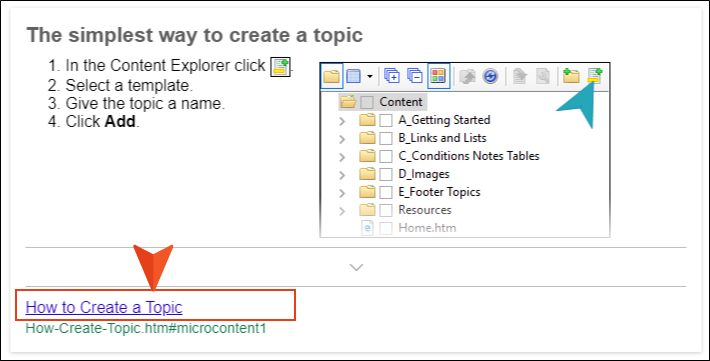The height and width of the screenshot is (361, 710).
Task: Check the E_Footer Topics checkbox
Action: 385,193
